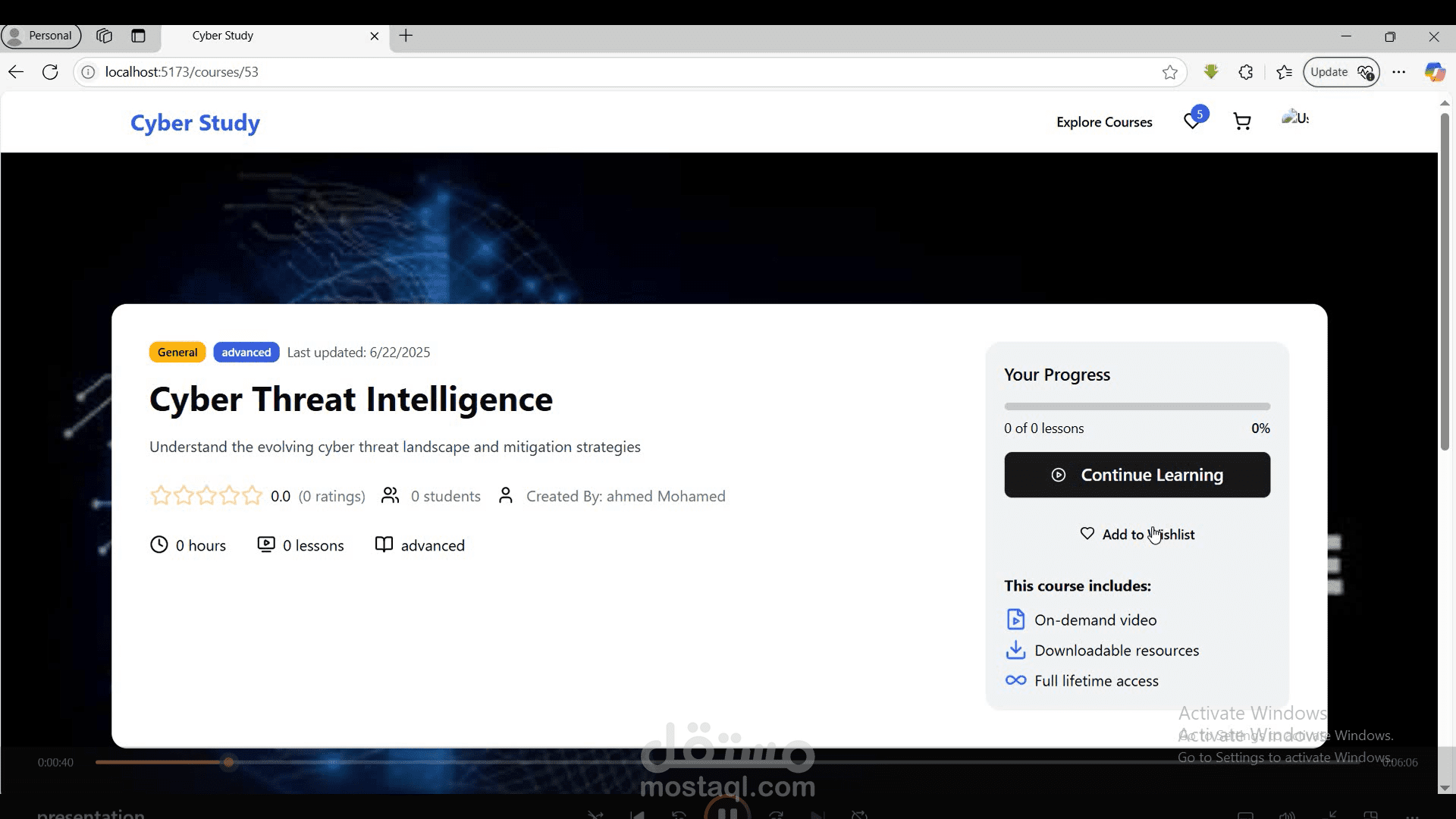1456x819 pixels.
Task: Open the shopping cart icon
Action: coord(1242,122)
